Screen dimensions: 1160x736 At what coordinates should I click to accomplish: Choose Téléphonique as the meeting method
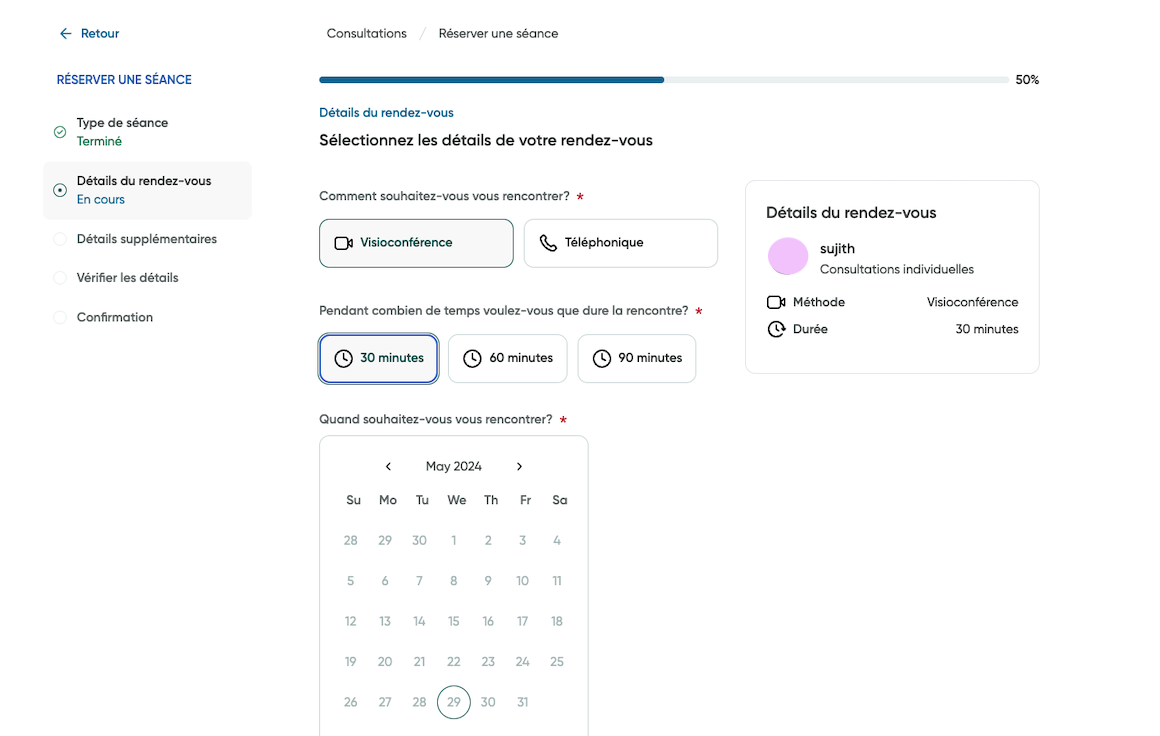(620, 243)
